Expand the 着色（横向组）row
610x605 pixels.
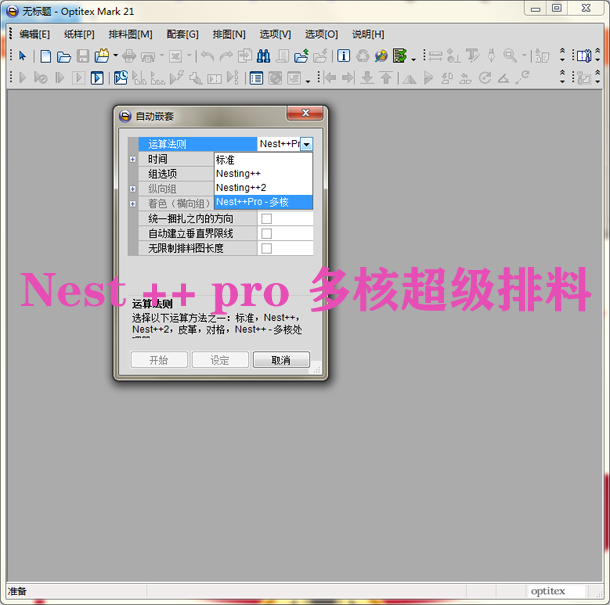133,203
